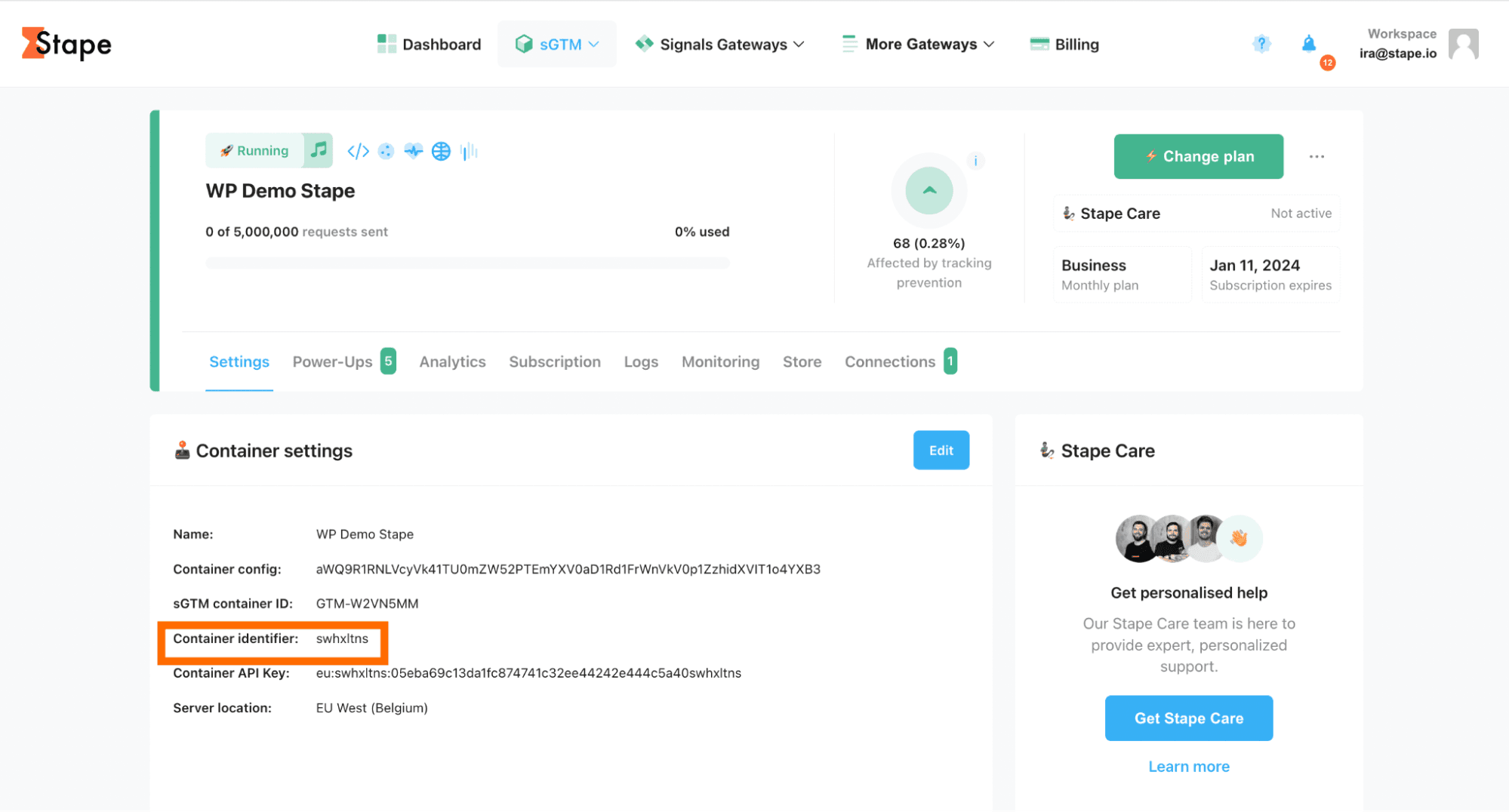The width and height of the screenshot is (1509, 812).
Task: Click the vertical bars chart icon
Action: point(469,151)
